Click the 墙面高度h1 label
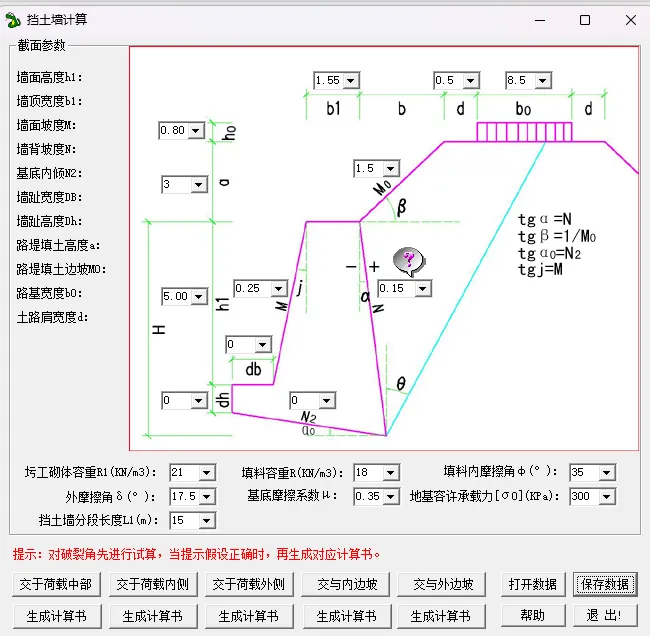 [49, 78]
